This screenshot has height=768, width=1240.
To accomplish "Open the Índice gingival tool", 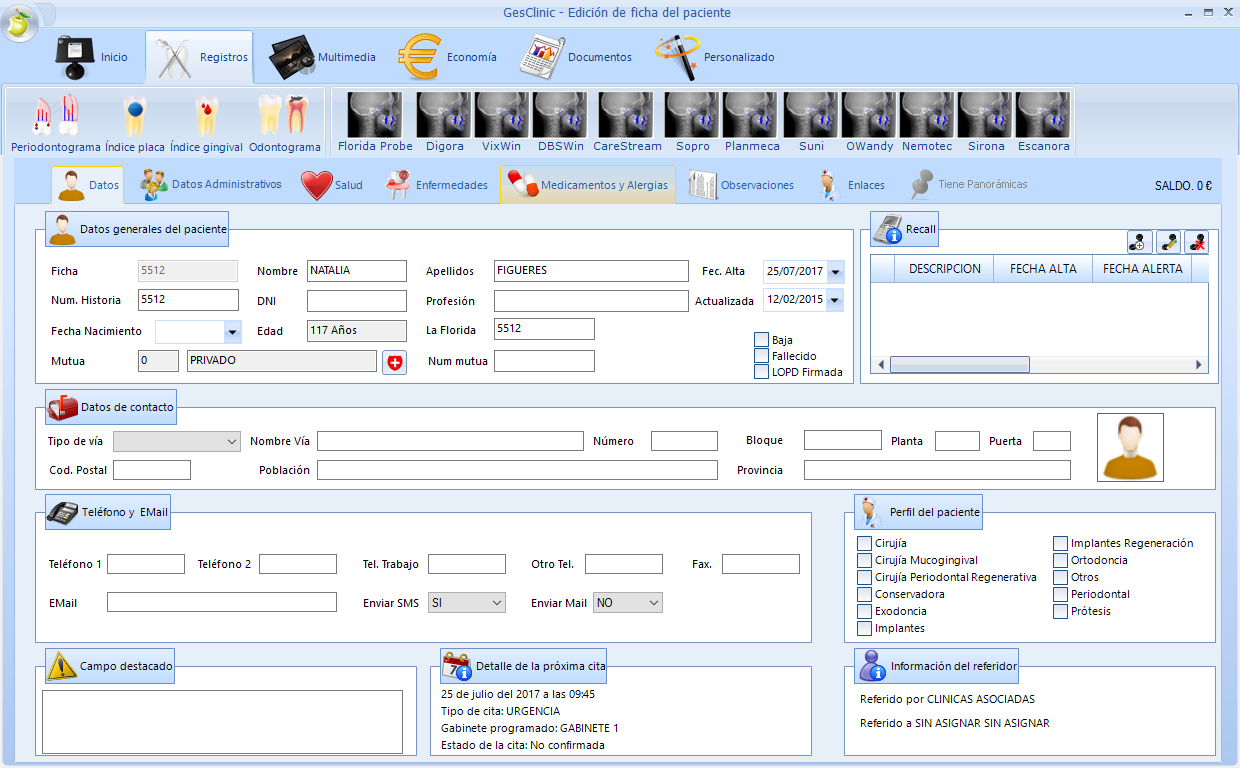I will click(206, 123).
